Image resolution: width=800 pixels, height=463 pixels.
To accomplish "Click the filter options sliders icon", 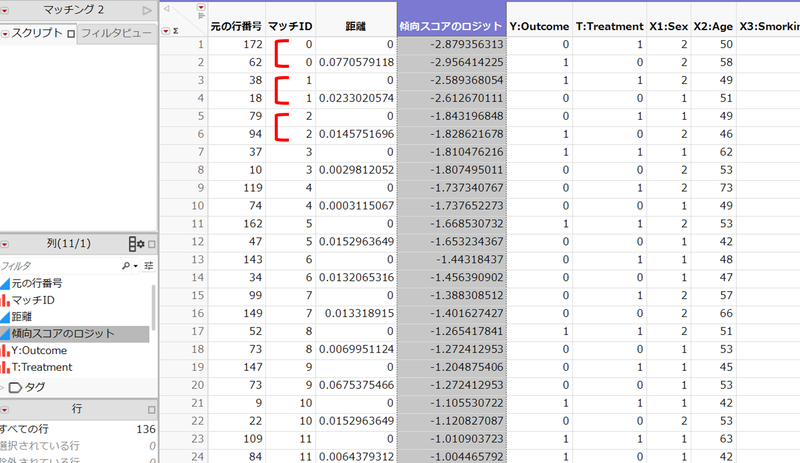I will (148, 266).
